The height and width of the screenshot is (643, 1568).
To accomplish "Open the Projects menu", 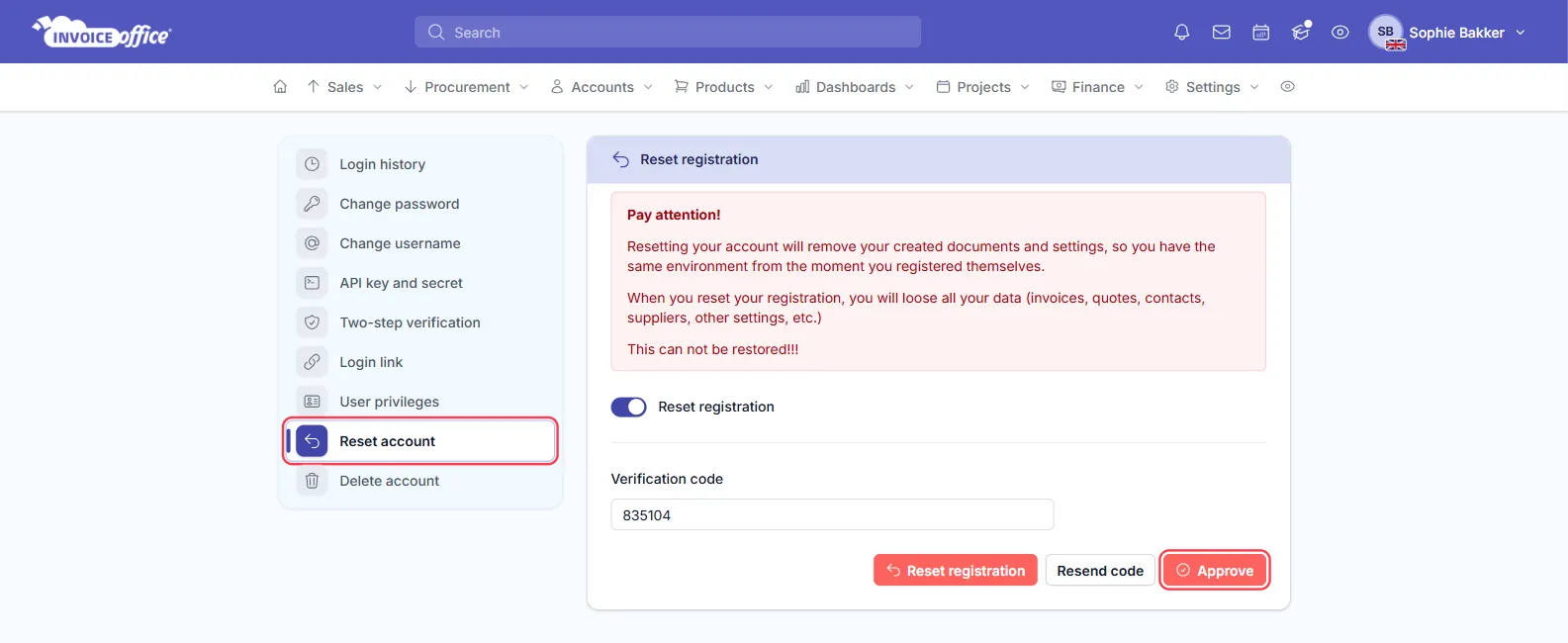I will tap(983, 87).
